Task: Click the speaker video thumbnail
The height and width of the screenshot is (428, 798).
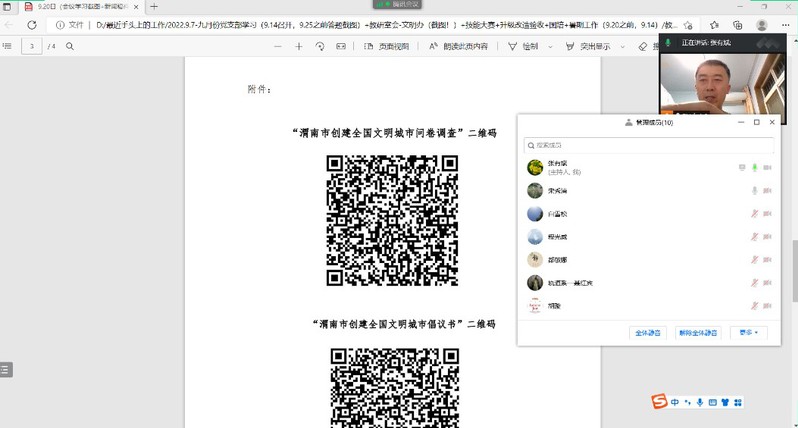Action: pyautogui.click(x=723, y=82)
